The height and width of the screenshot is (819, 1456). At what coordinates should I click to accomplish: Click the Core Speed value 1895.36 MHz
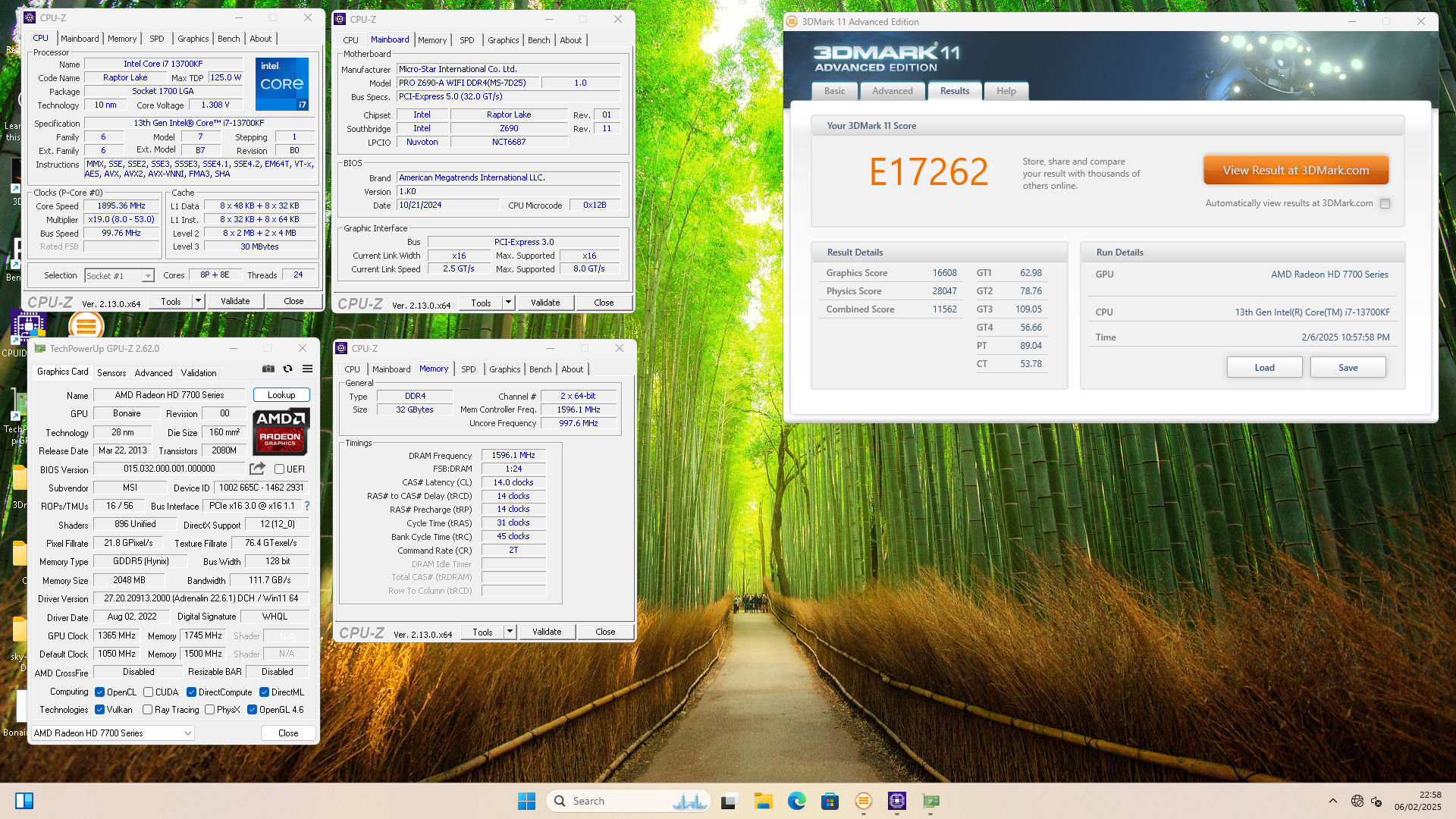(121, 206)
